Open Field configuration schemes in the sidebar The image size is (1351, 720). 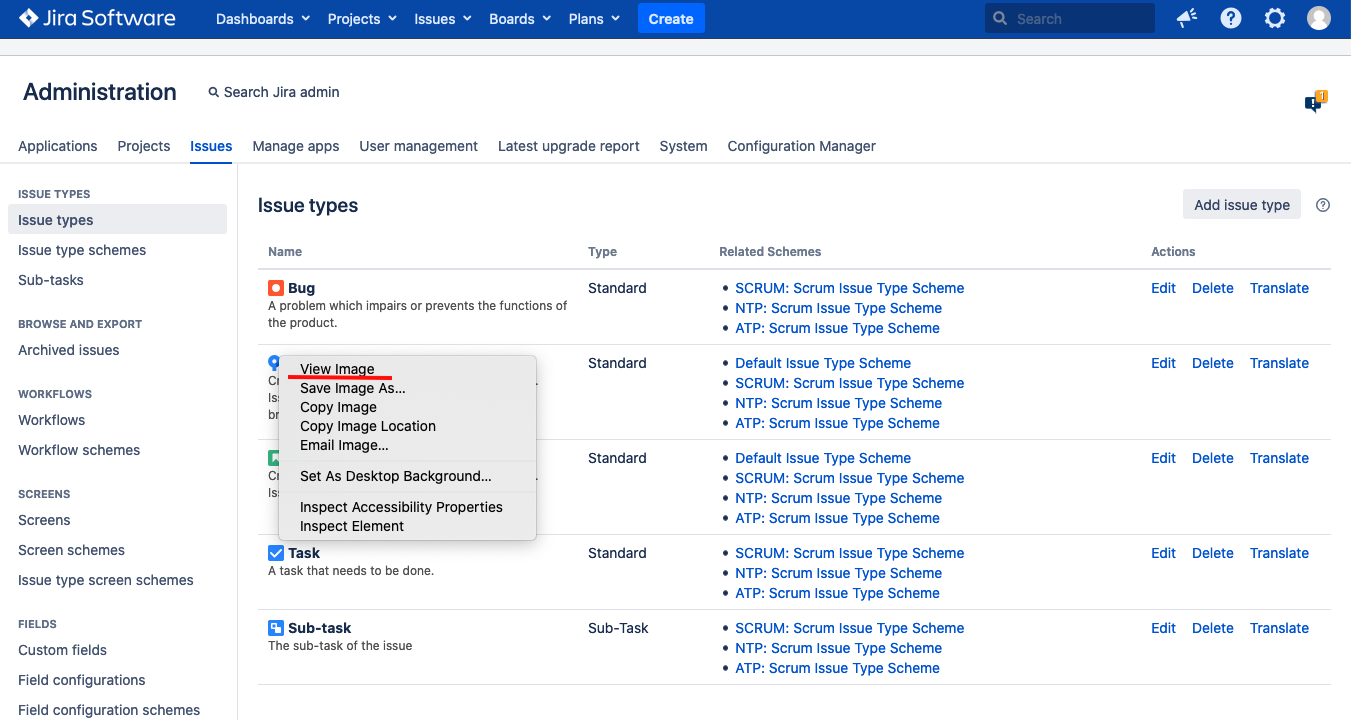(x=109, y=710)
